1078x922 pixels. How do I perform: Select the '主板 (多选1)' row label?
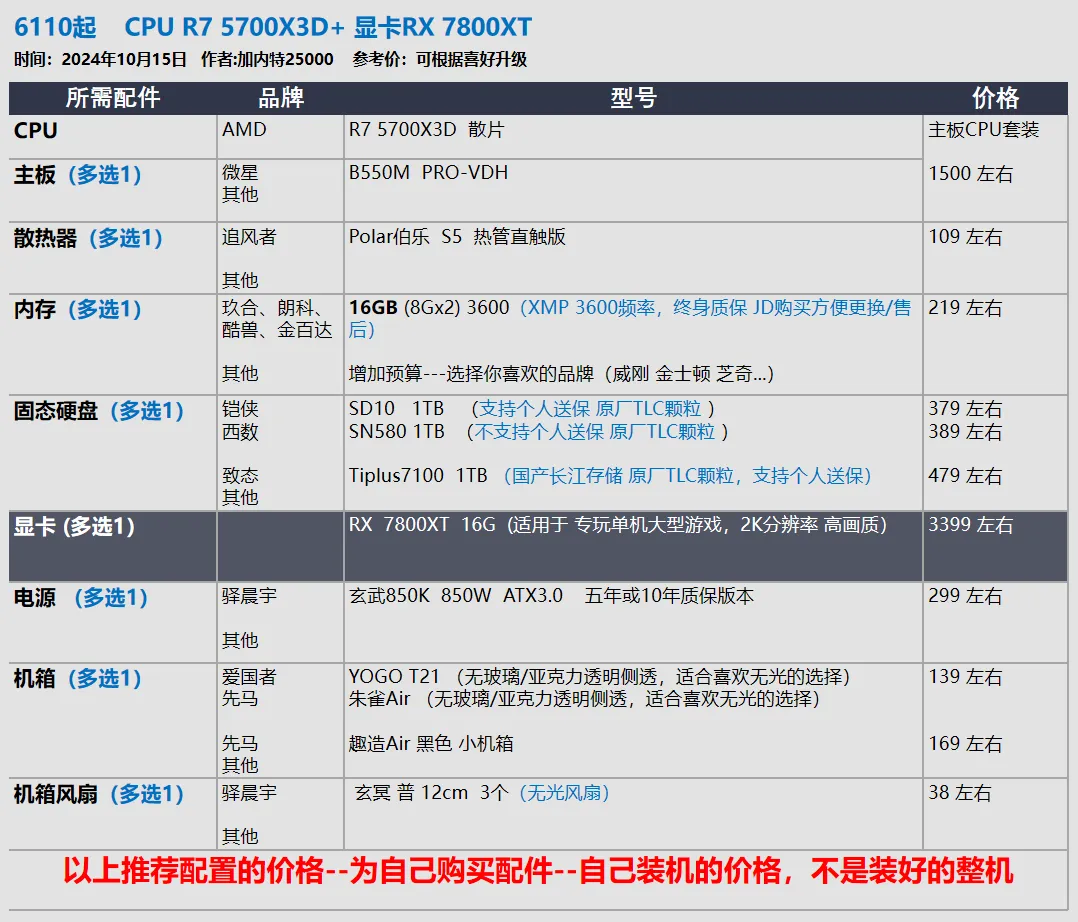click(x=78, y=175)
